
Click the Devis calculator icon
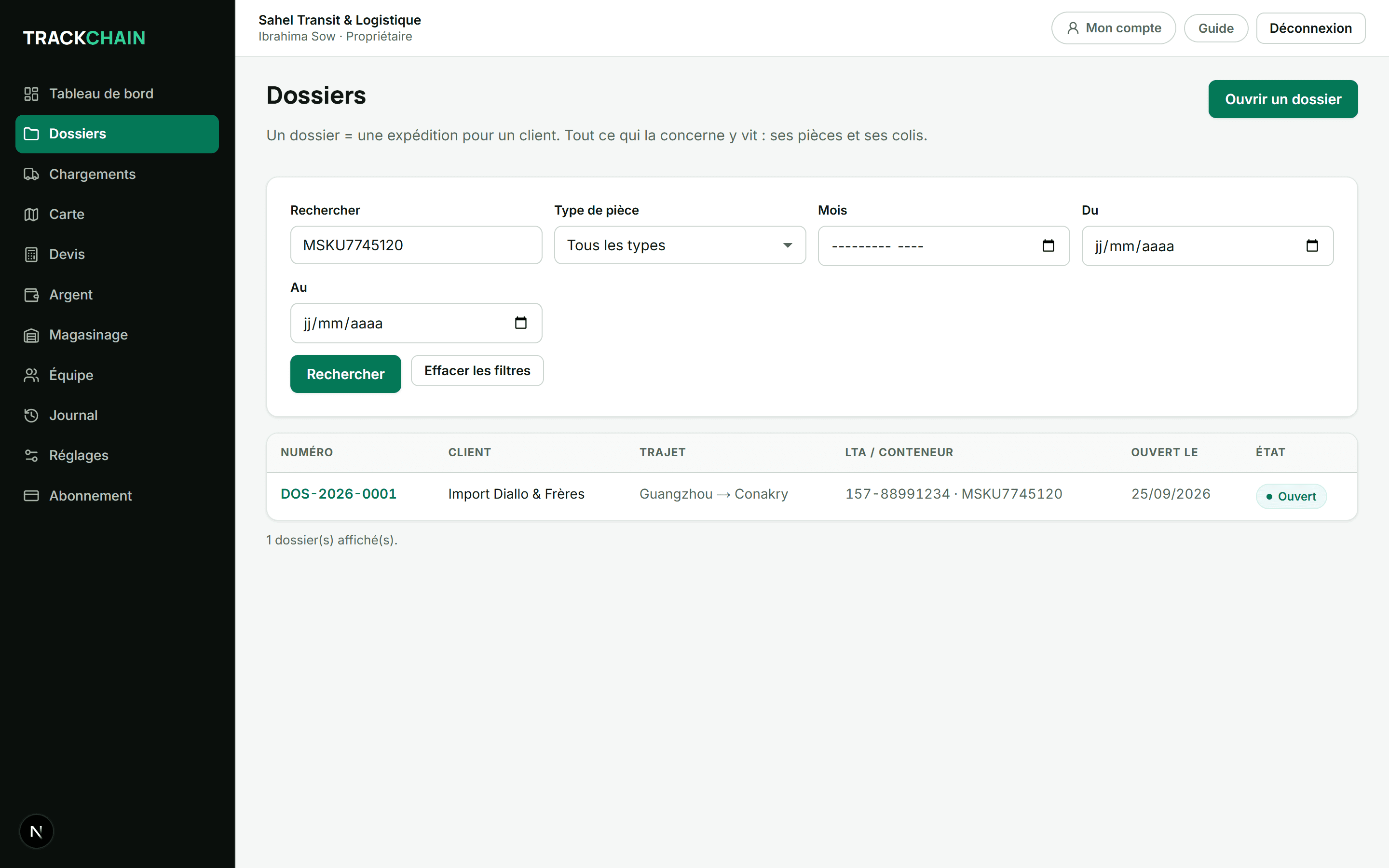coord(31,254)
